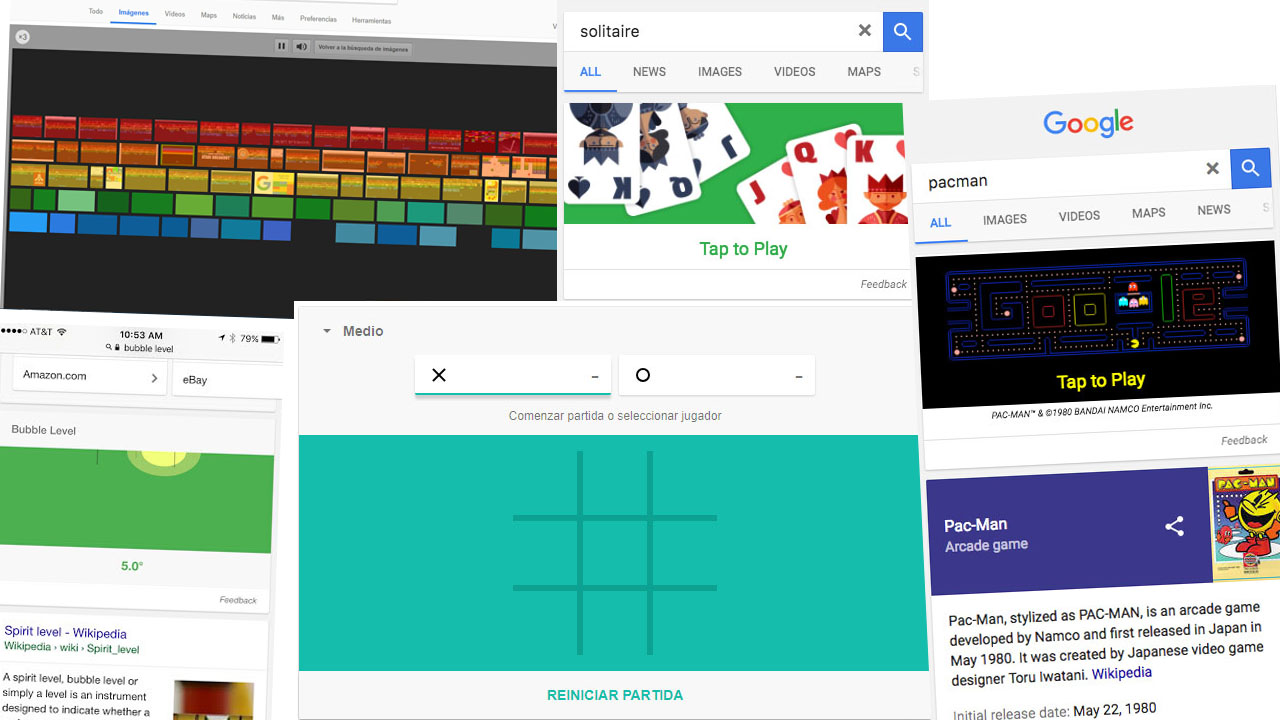
Task: Tap the iPhone battery indicator
Action: coord(270,340)
